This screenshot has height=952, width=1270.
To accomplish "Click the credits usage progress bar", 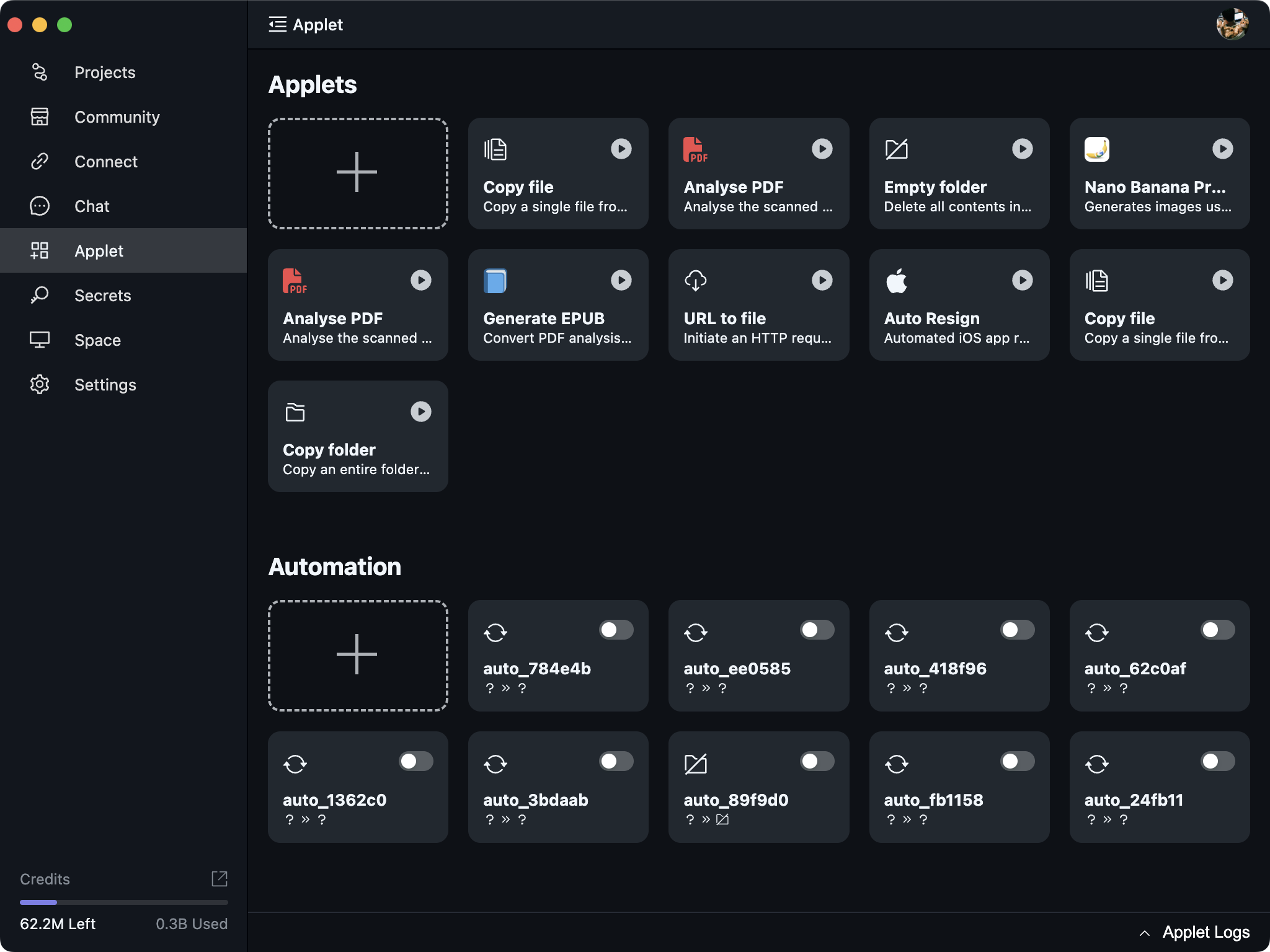I will click(x=123, y=902).
